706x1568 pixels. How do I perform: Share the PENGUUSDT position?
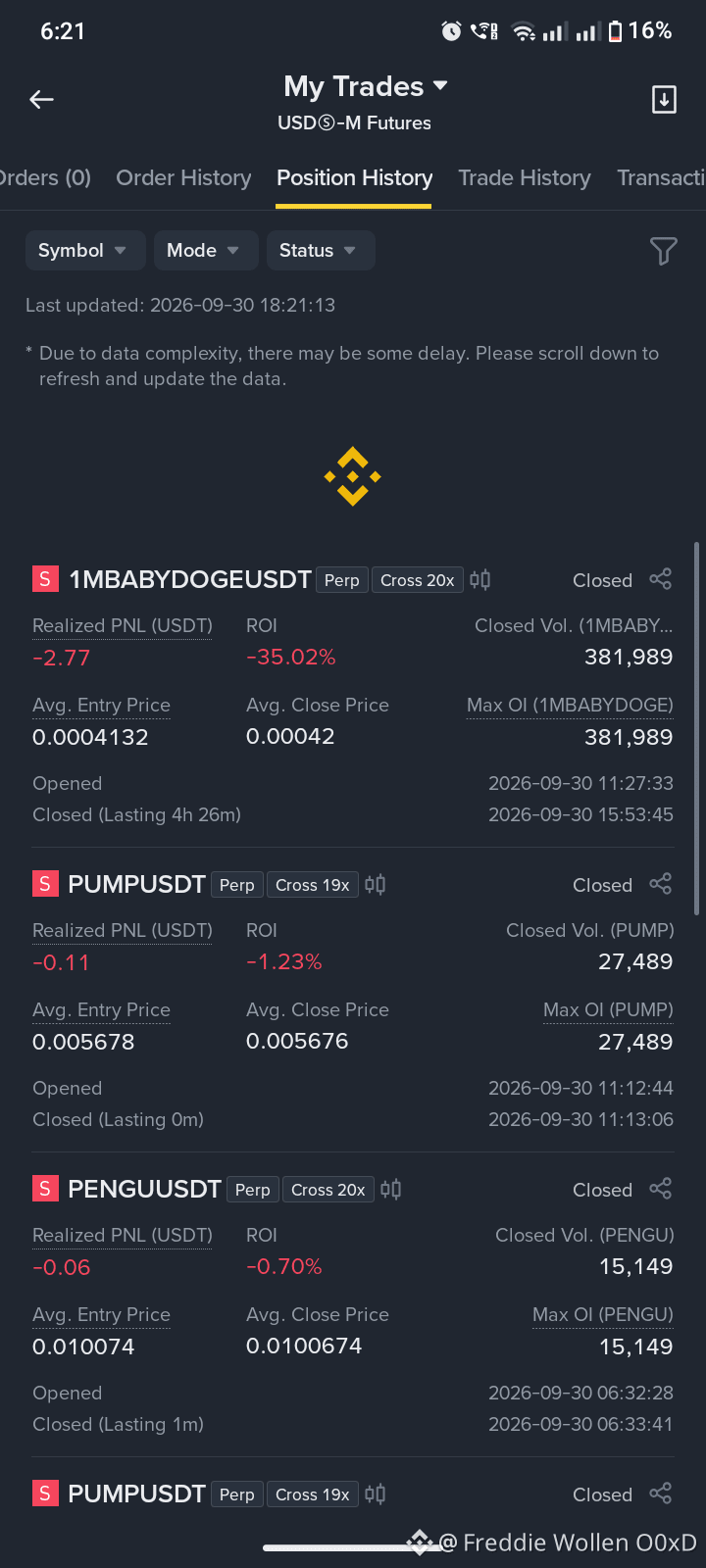661,1189
